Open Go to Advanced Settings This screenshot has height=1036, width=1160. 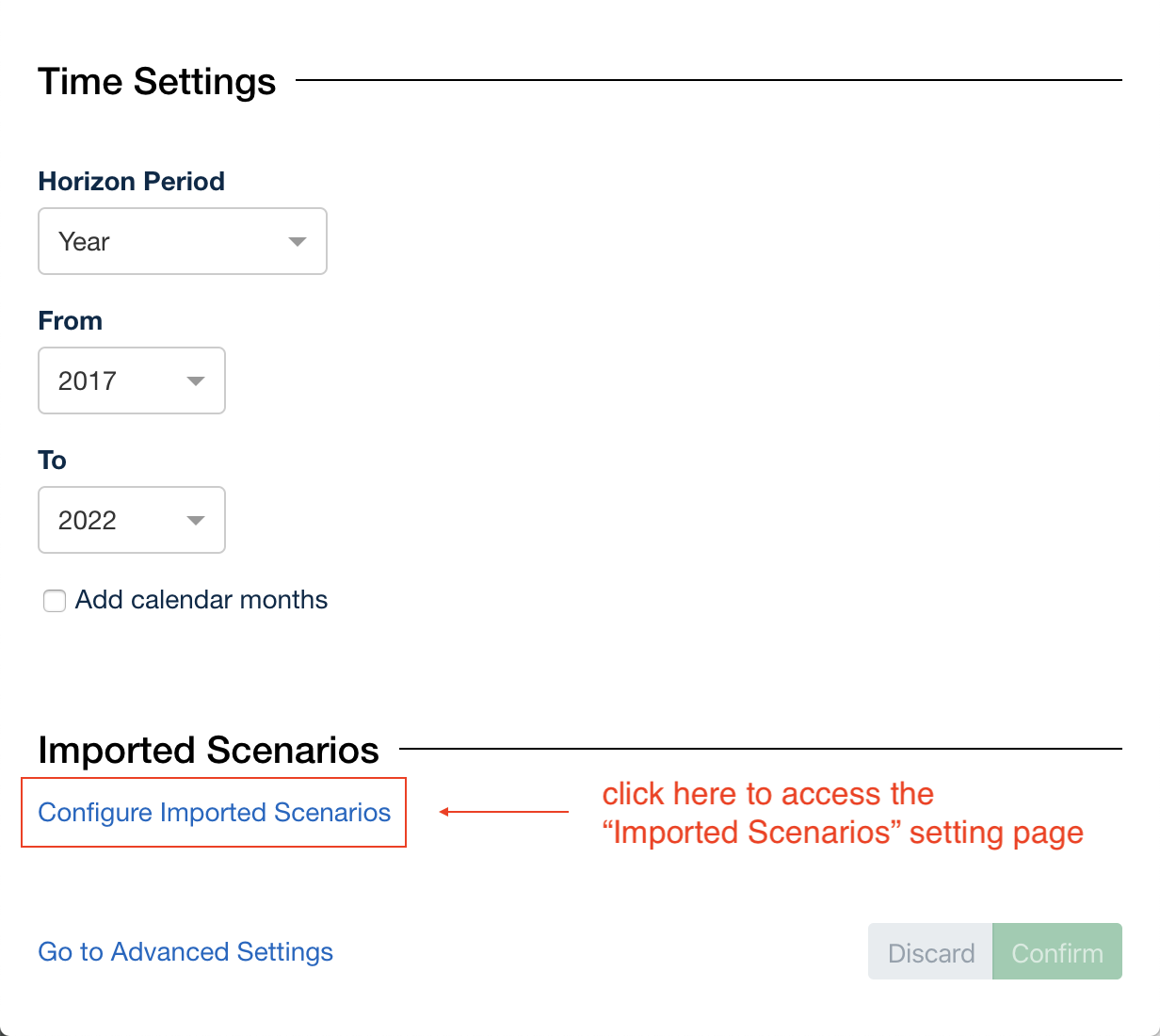(185, 951)
